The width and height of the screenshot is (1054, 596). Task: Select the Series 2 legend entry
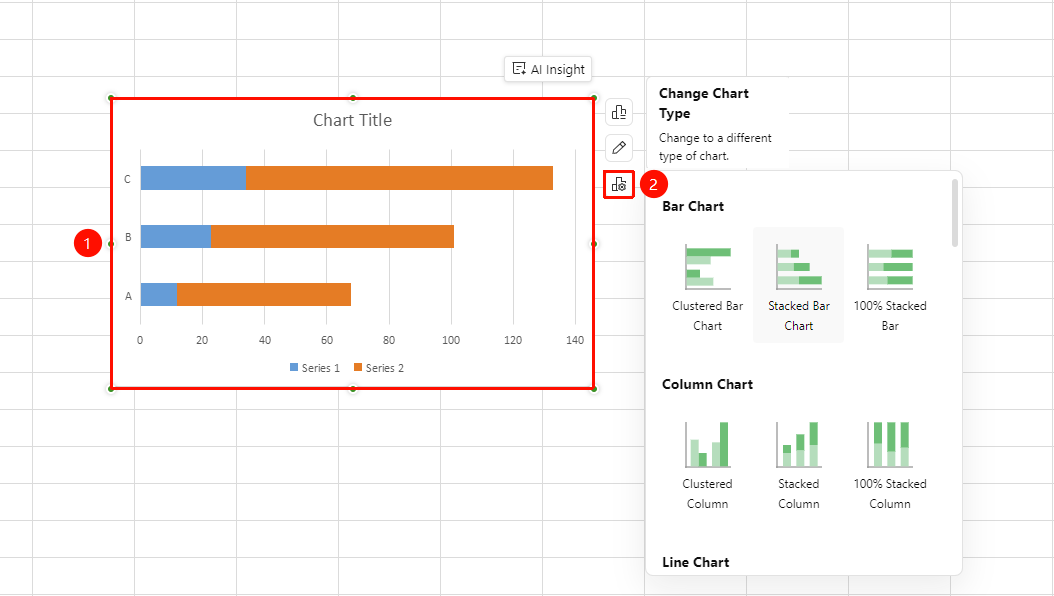(379, 368)
